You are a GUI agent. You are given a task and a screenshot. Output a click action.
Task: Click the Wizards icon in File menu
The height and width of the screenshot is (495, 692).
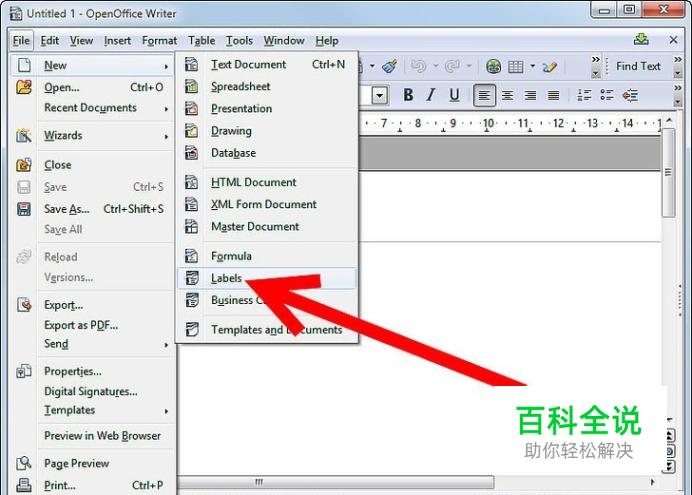click(24, 135)
